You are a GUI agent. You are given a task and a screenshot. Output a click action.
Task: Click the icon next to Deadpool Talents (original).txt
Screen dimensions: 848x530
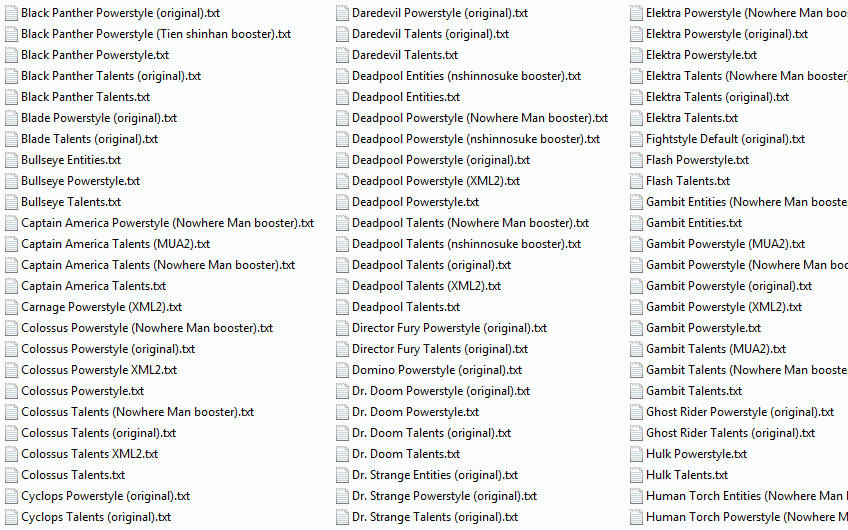click(x=342, y=265)
